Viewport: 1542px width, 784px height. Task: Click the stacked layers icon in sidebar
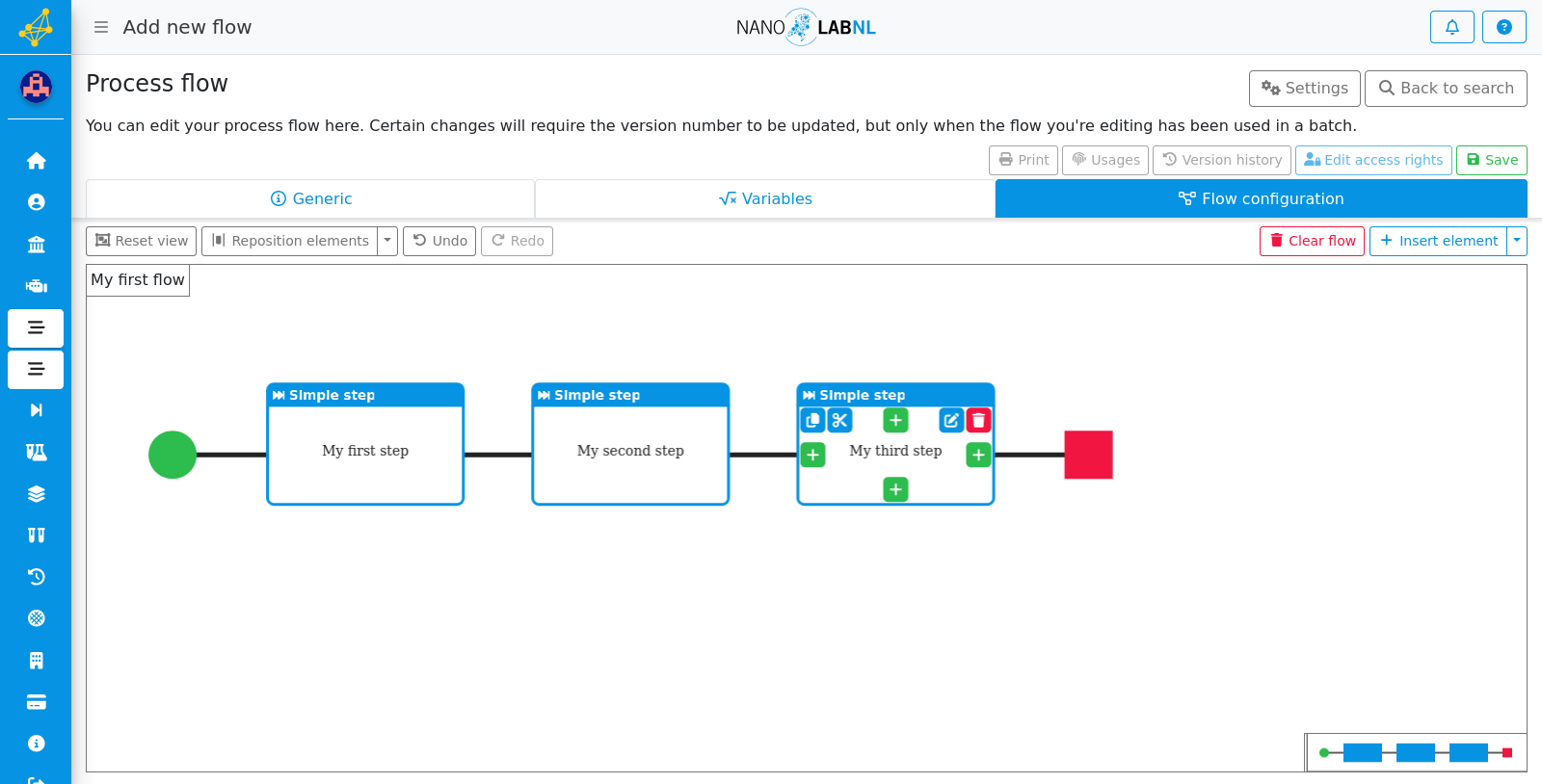pyautogui.click(x=36, y=494)
